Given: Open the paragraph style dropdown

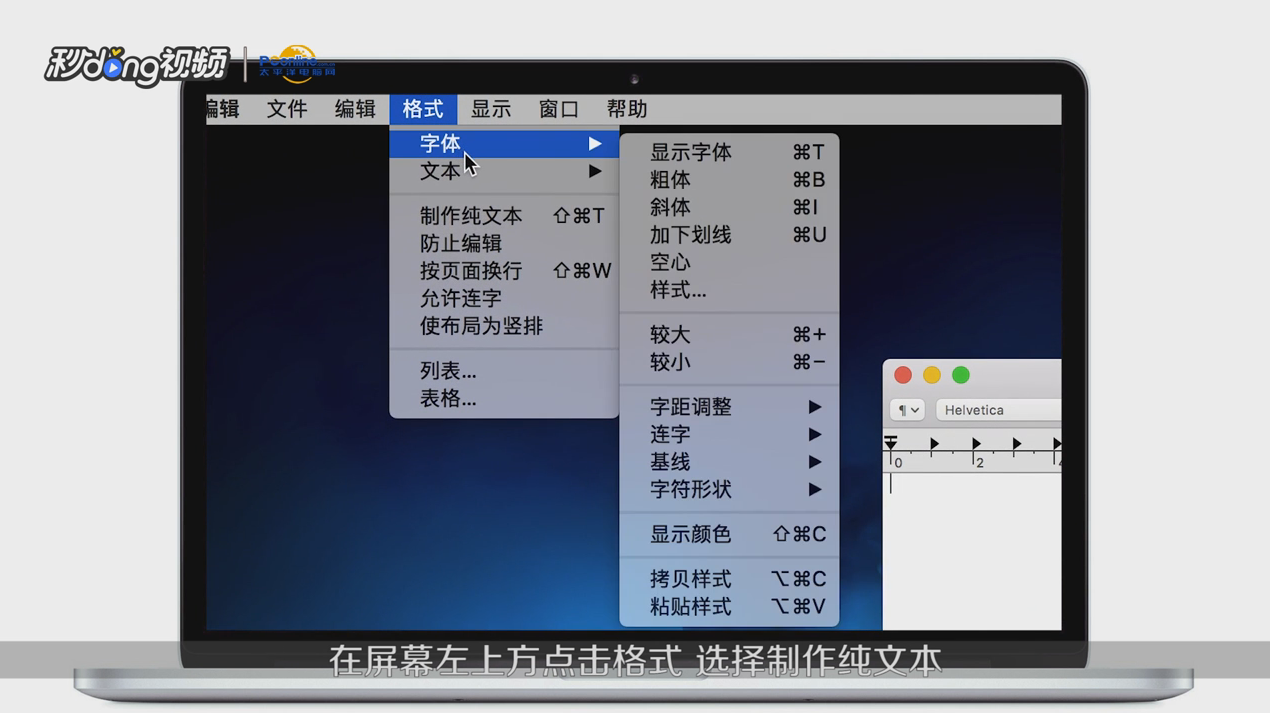Looking at the screenshot, I should point(908,410).
